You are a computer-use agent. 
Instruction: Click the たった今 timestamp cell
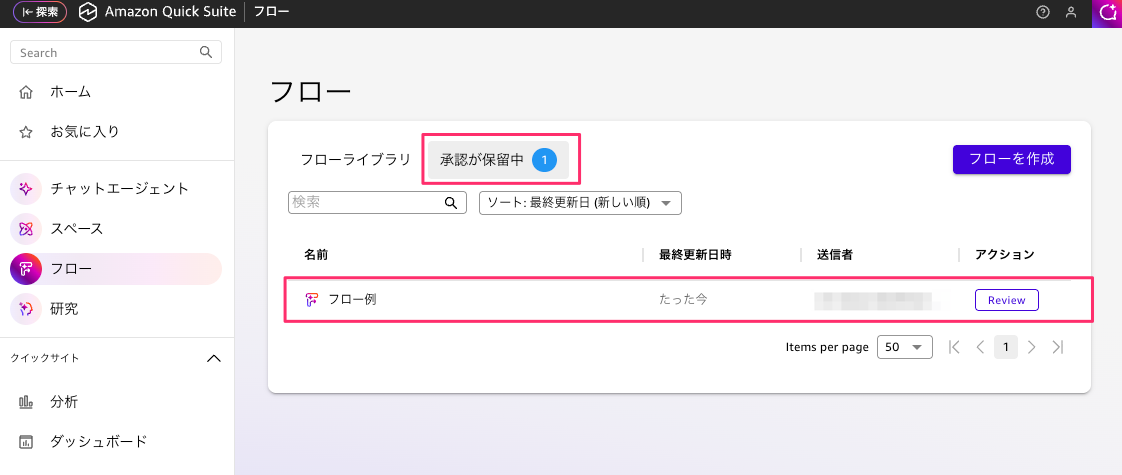coord(683,300)
